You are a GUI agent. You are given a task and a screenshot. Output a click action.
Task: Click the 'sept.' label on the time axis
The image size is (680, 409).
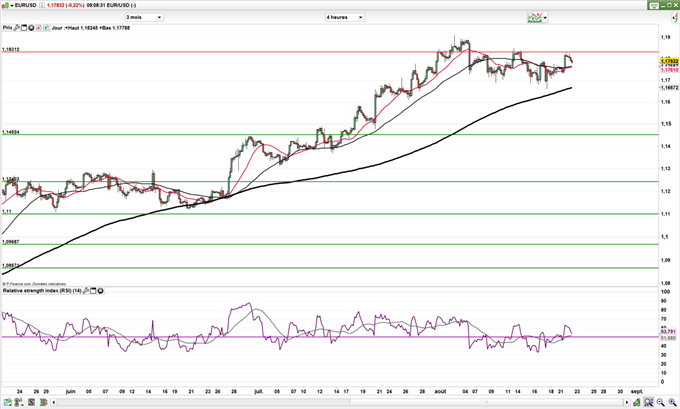[637, 392]
